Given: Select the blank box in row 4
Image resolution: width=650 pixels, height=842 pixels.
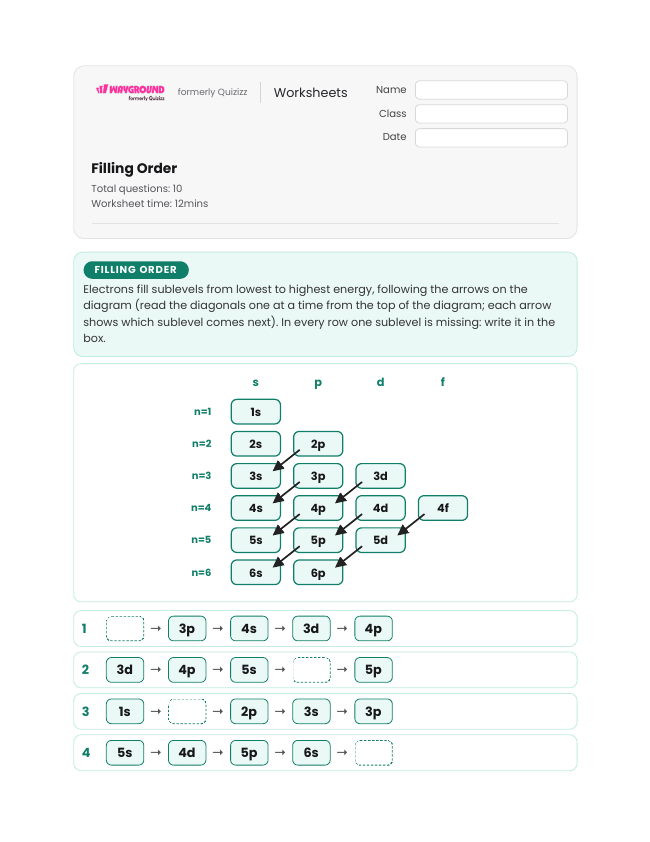Looking at the screenshot, I should pyautogui.click(x=374, y=752).
